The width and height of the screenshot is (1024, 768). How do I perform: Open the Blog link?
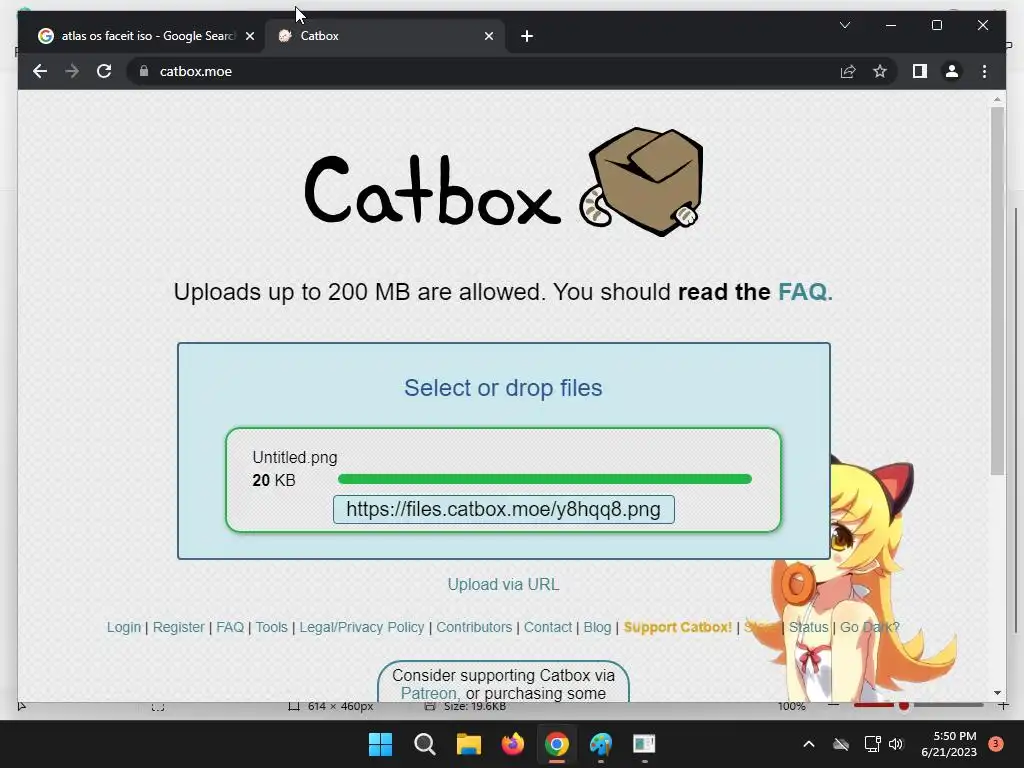(x=597, y=627)
